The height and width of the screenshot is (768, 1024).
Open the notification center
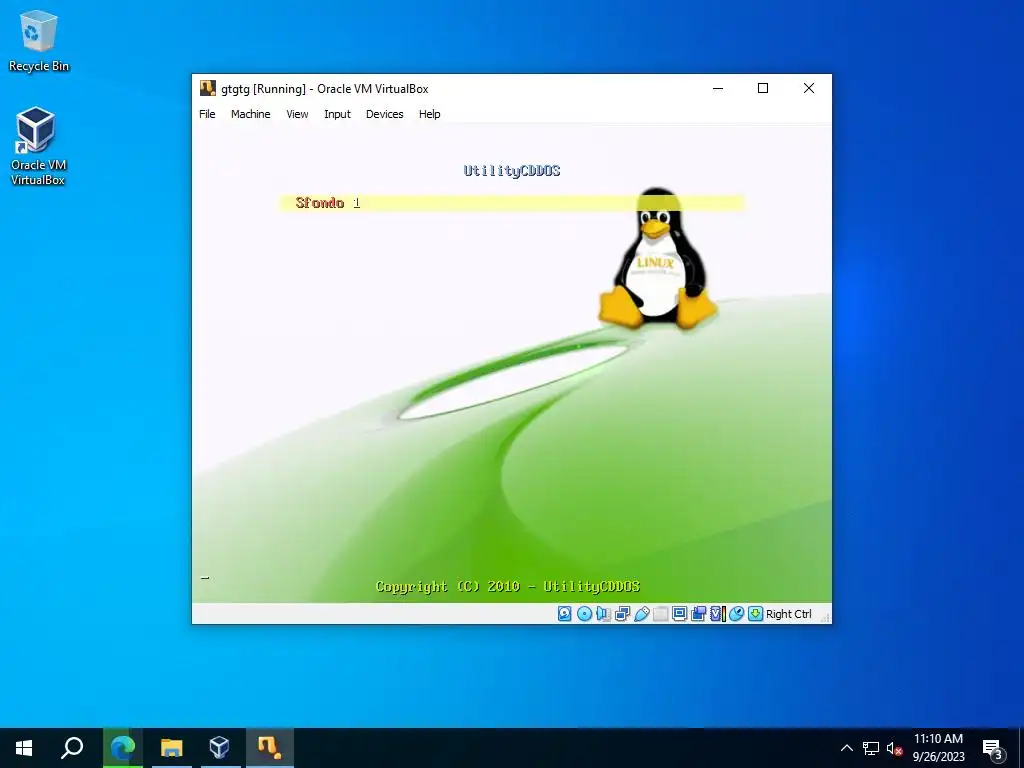[993, 748]
